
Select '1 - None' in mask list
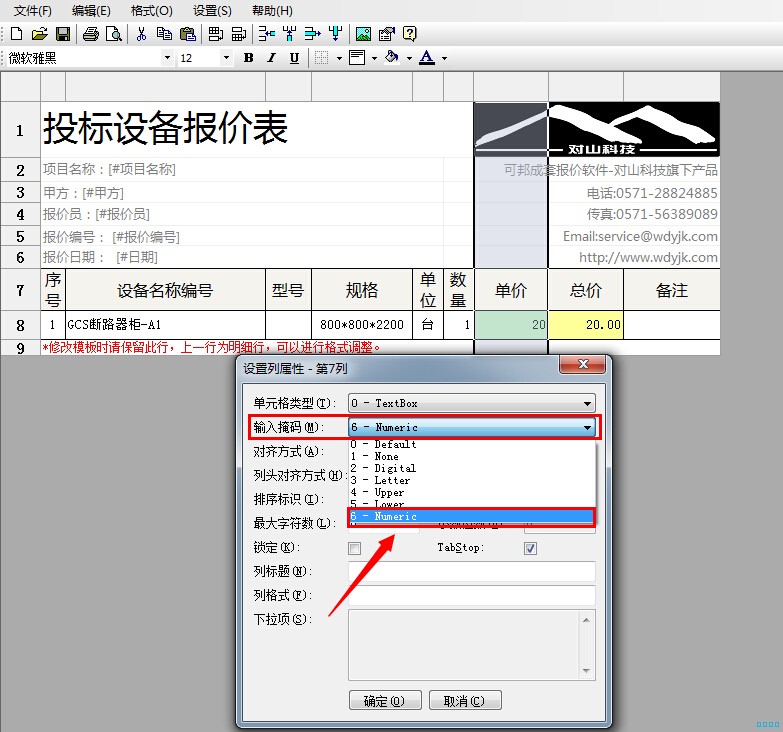tap(471, 456)
